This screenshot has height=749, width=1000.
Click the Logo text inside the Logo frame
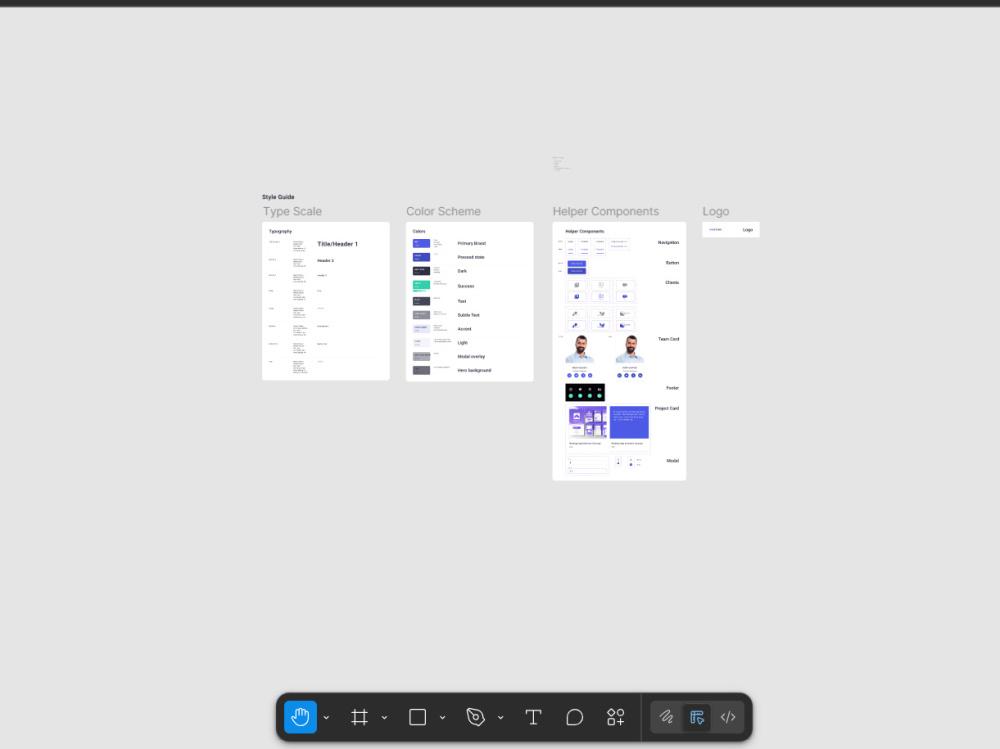point(747,230)
